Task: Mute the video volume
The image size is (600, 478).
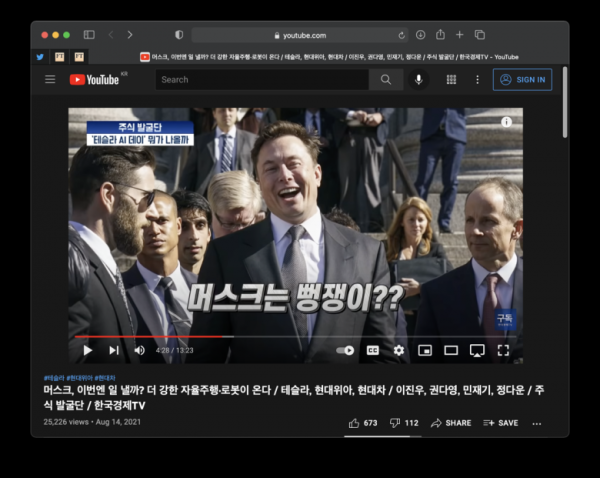Action: pos(139,350)
